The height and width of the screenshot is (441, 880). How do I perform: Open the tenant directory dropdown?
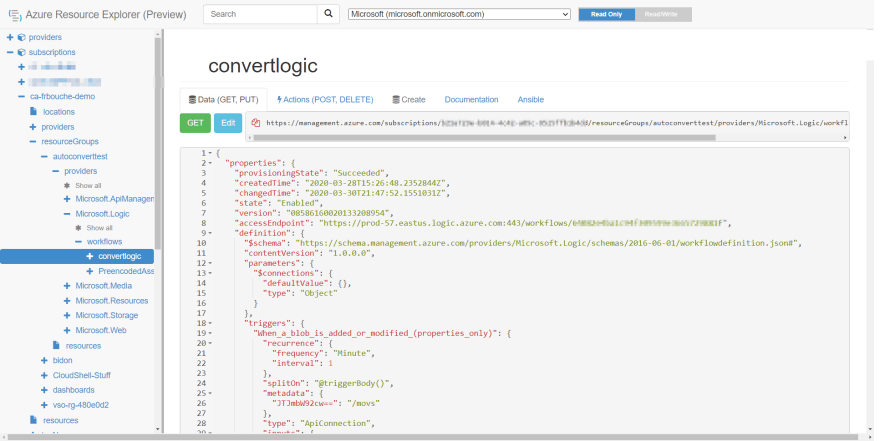[x=459, y=14]
